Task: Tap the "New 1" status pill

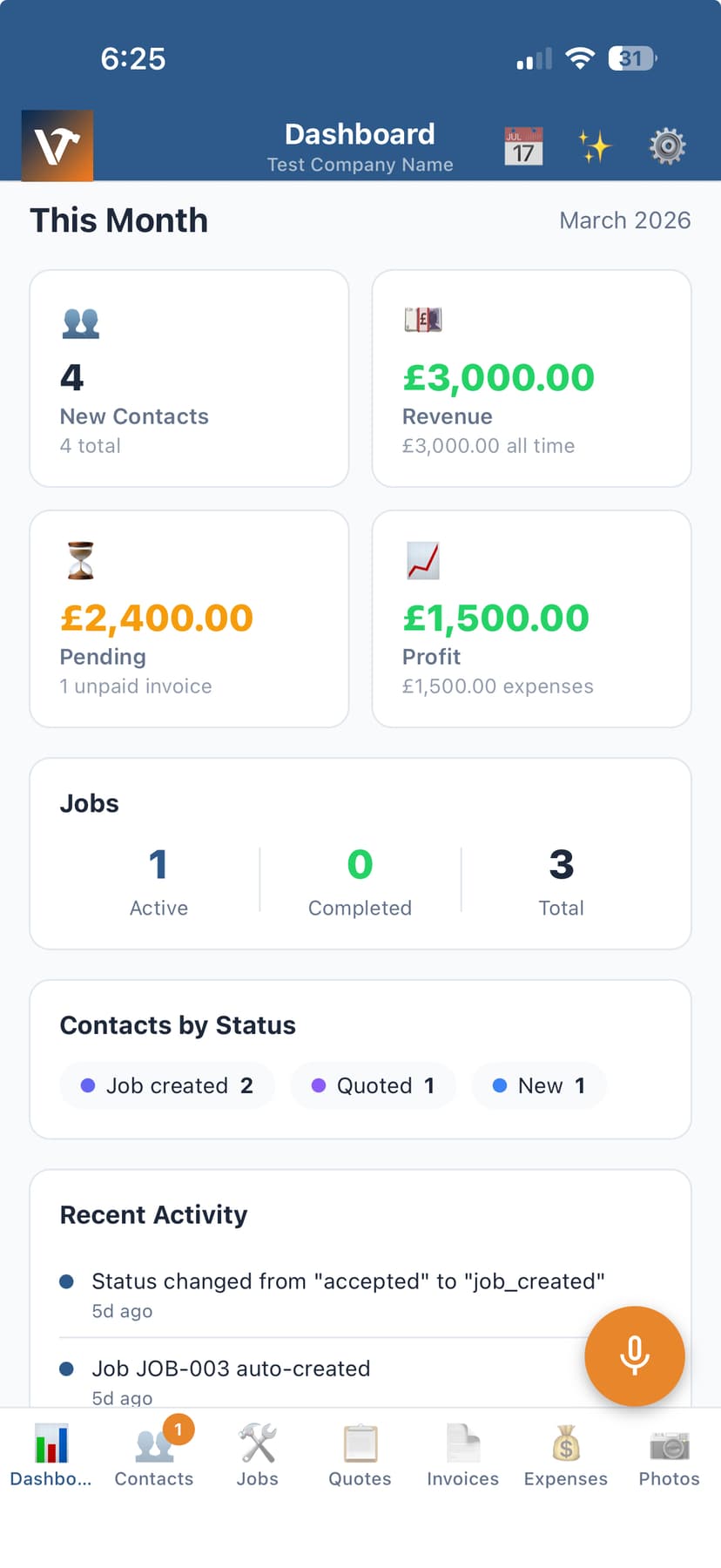Action: (x=538, y=1085)
